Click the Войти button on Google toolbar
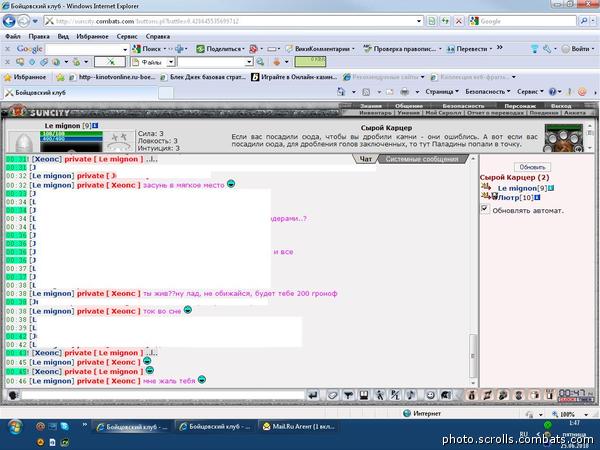 point(576,49)
